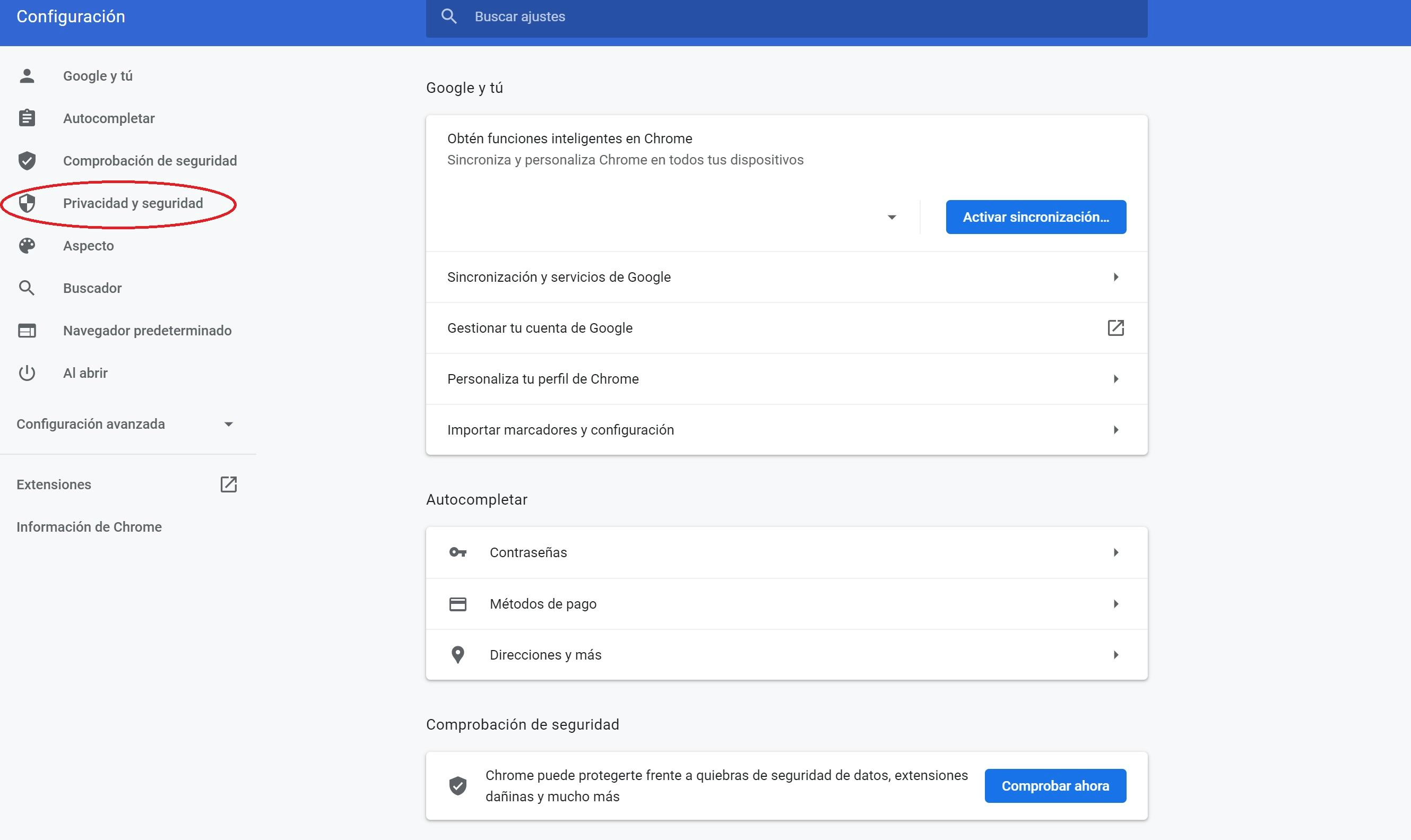Click the key icon in Contraseñas row

pyautogui.click(x=457, y=552)
